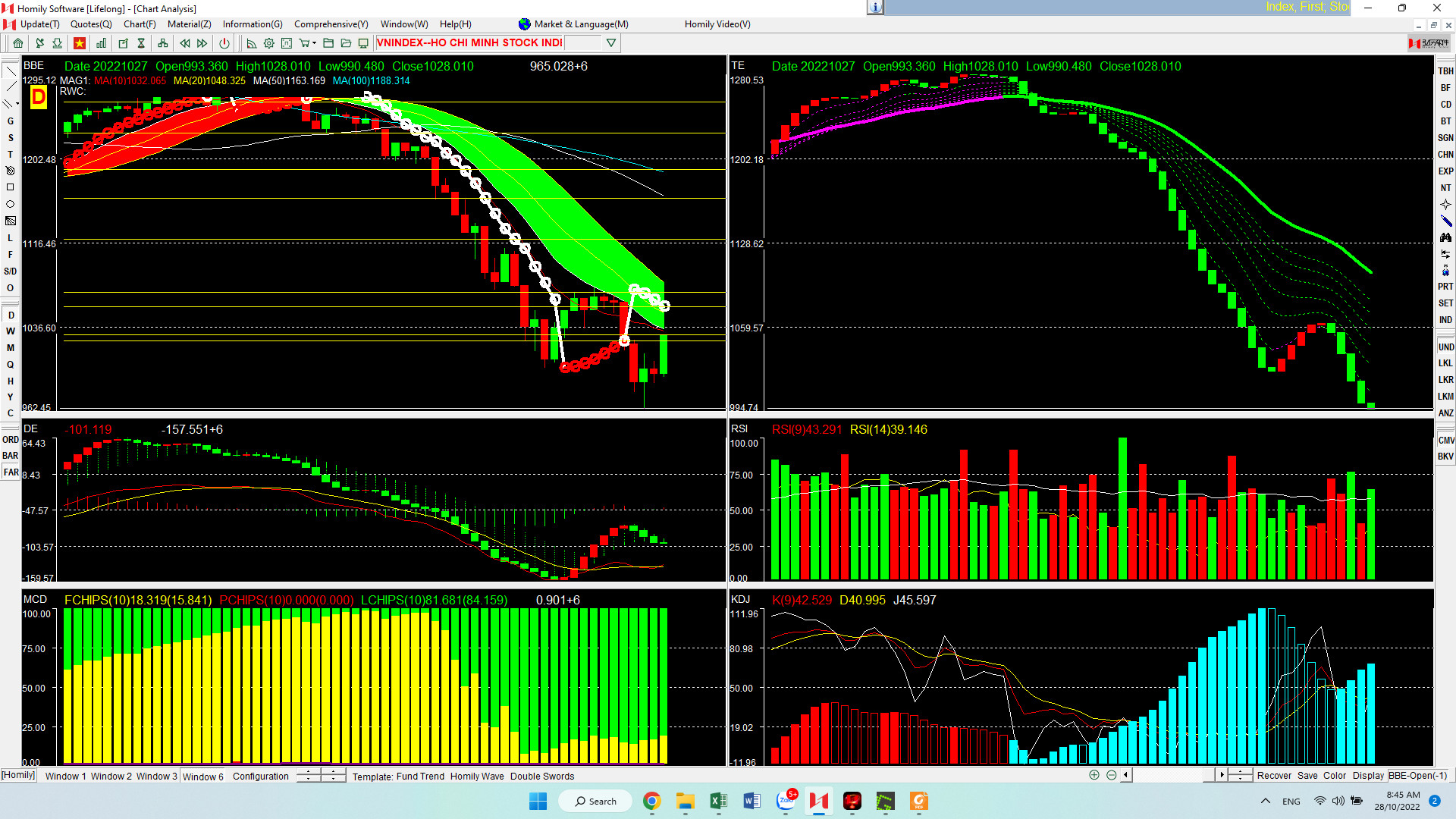The image size is (1456, 819).
Task: Click the Vietnam flag icon
Action: pos(79,43)
